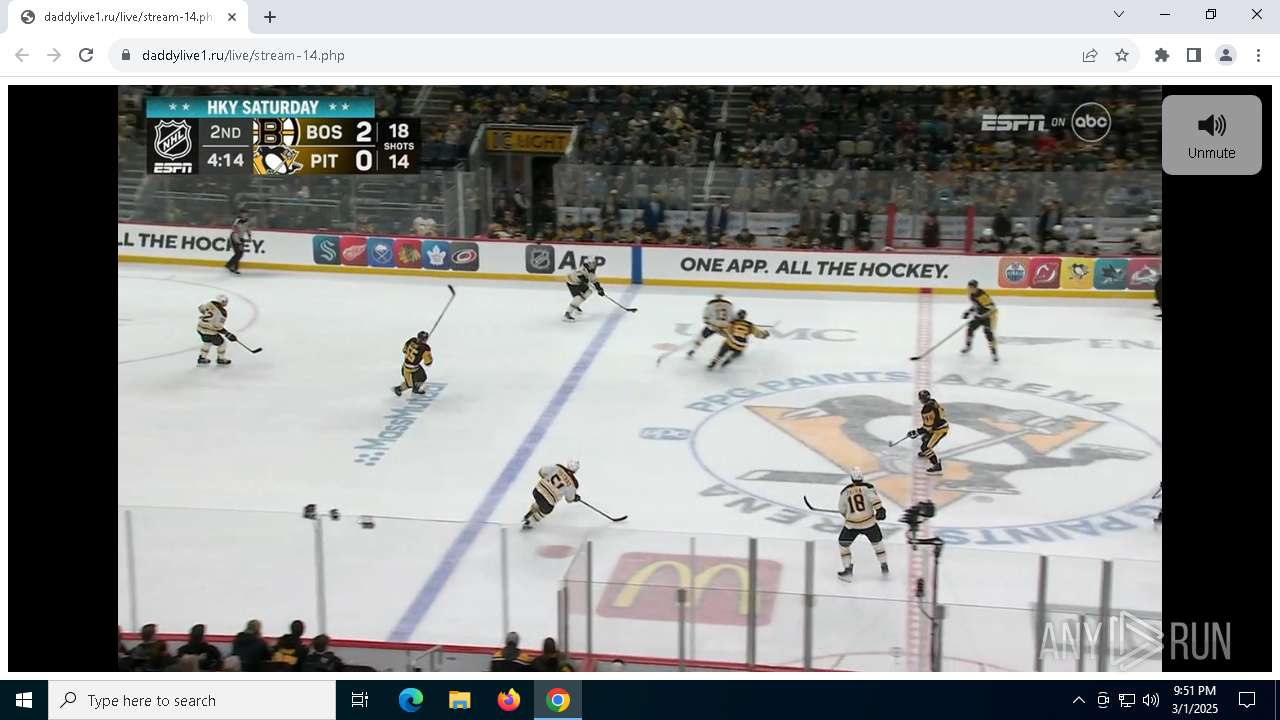Restore down the Chrome window
Screen dimensions: 1280x720
pyautogui.click(x=1211, y=14)
